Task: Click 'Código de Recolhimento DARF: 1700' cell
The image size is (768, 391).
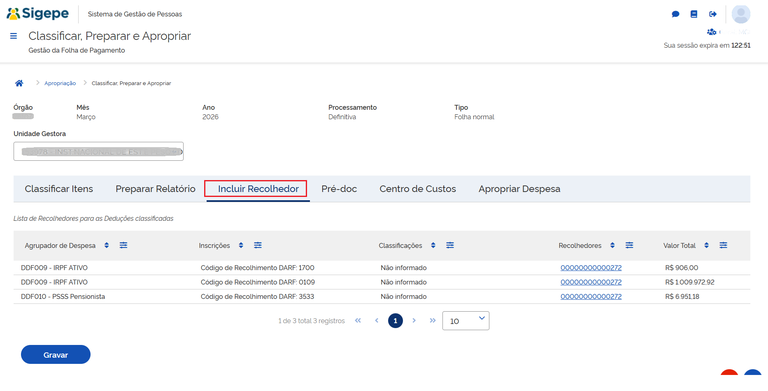Action: tap(258, 268)
